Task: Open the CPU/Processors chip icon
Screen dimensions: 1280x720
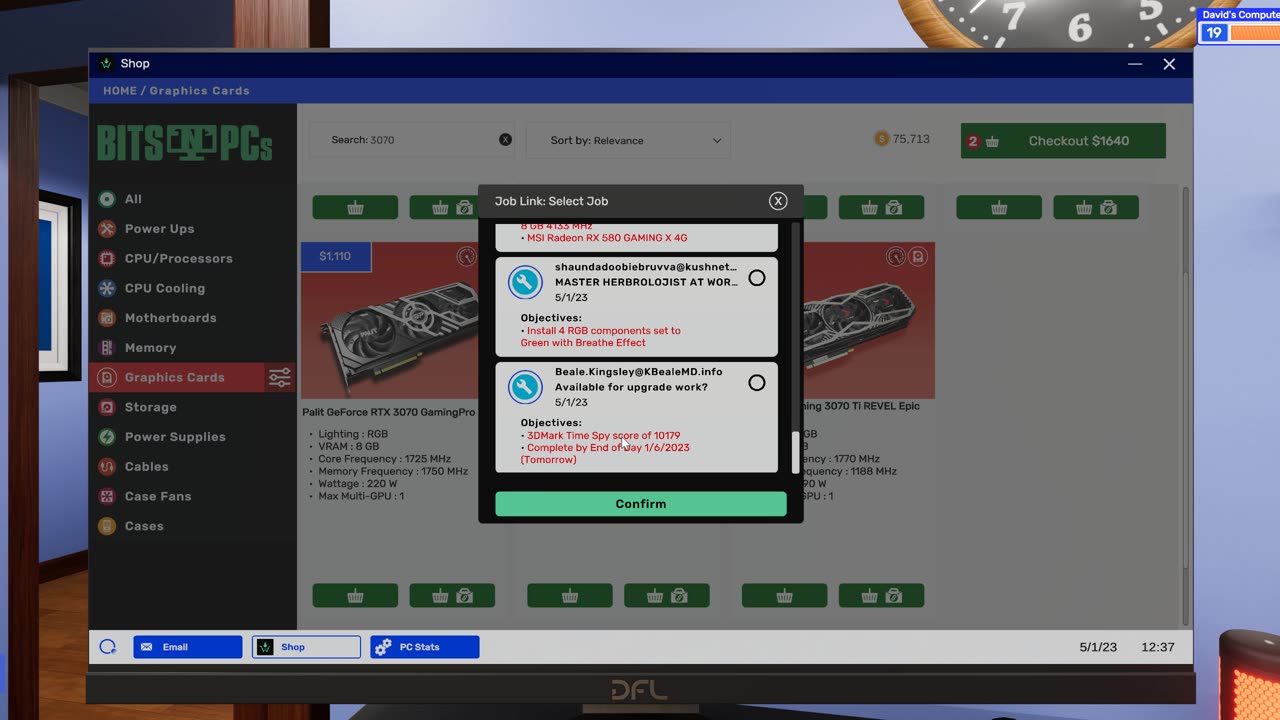Action: pos(107,258)
